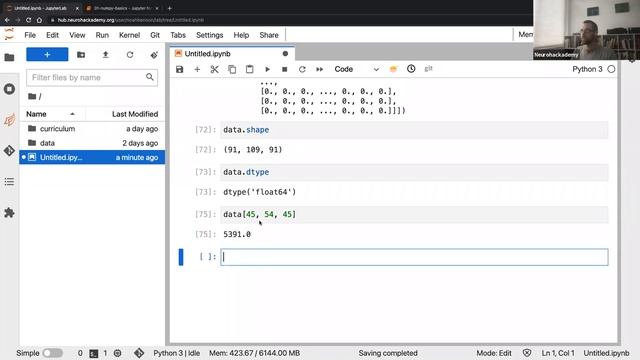Open the Help menu
640x360 pixels.
click(241, 35)
